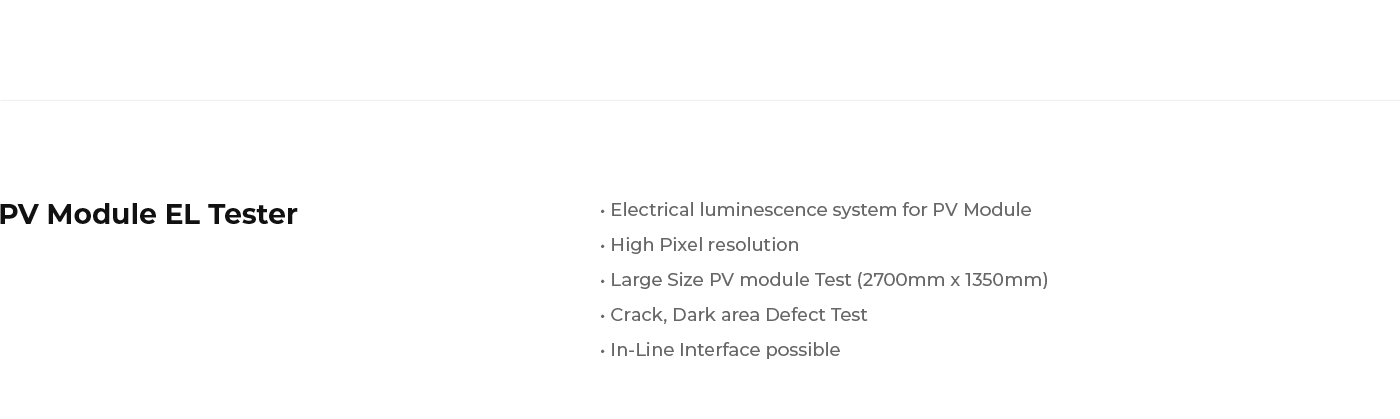
Task: Click the word "Defect" in the fourth bullet
Action: [797, 315]
